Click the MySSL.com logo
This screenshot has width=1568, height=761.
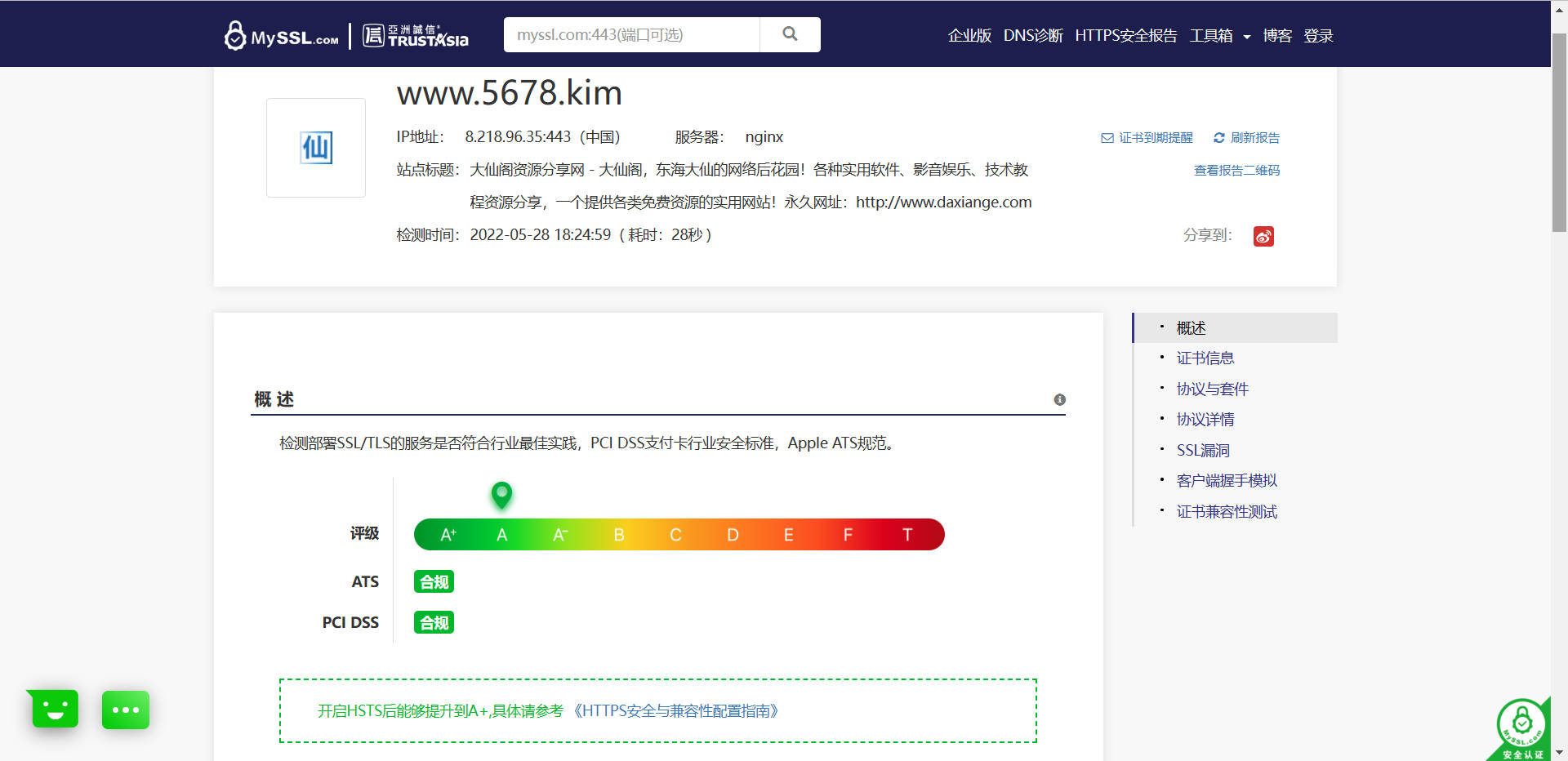tap(281, 35)
